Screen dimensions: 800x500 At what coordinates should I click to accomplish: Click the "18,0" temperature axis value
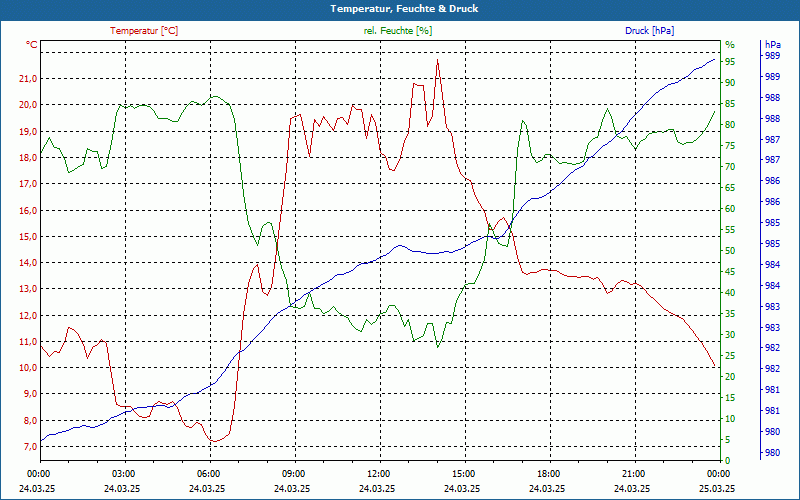(x=28, y=157)
